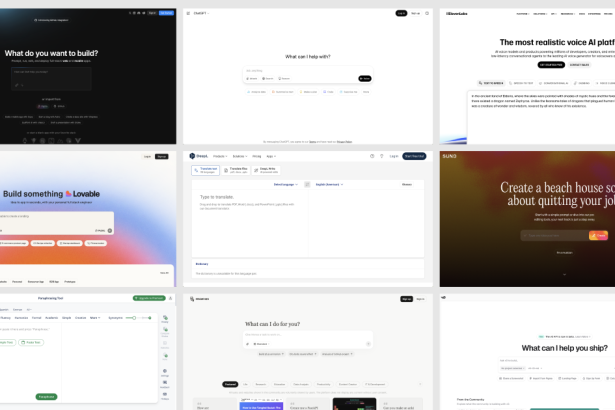Viewport: 615px width, 410px height.
Task: Swap languages in the DeepL translator
Action: click(x=307, y=184)
